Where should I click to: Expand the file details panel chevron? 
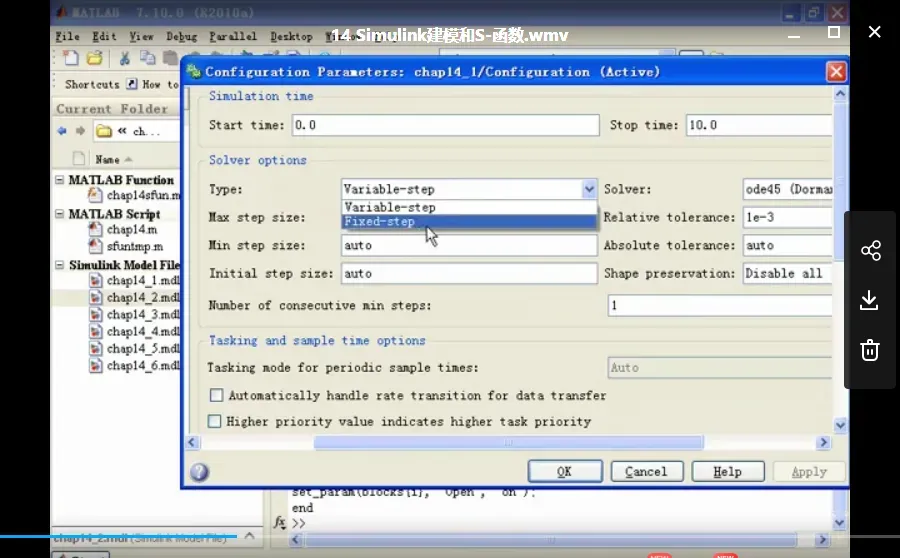point(250,536)
